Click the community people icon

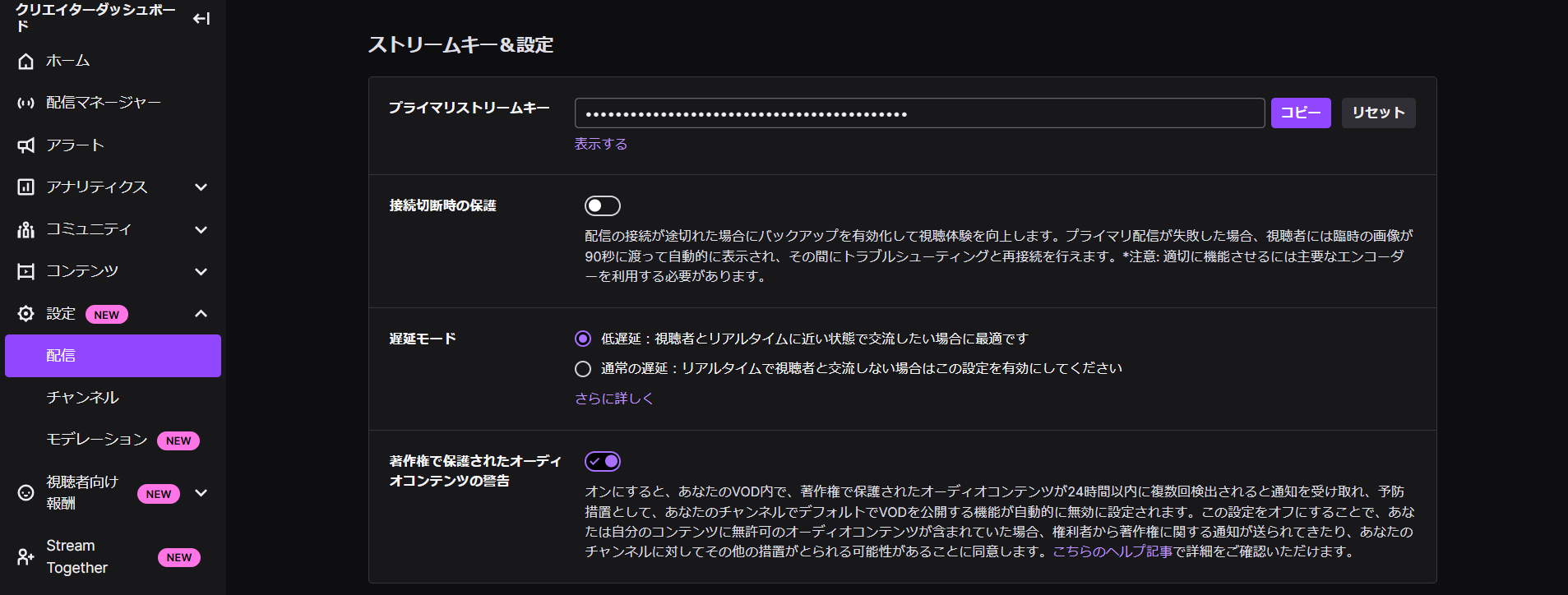[x=26, y=229]
